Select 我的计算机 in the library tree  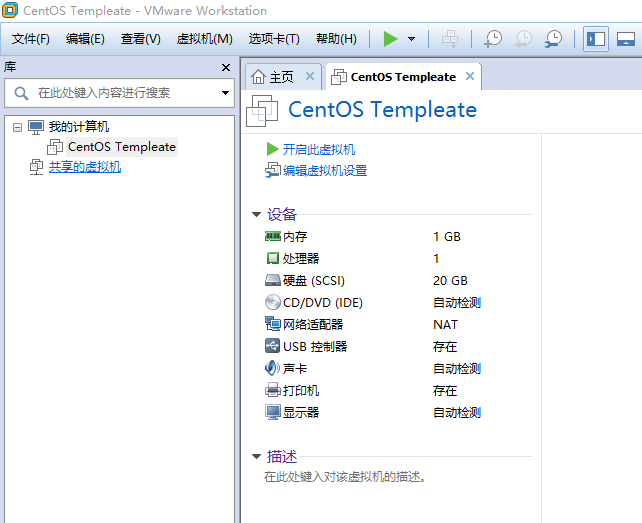[79, 127]
